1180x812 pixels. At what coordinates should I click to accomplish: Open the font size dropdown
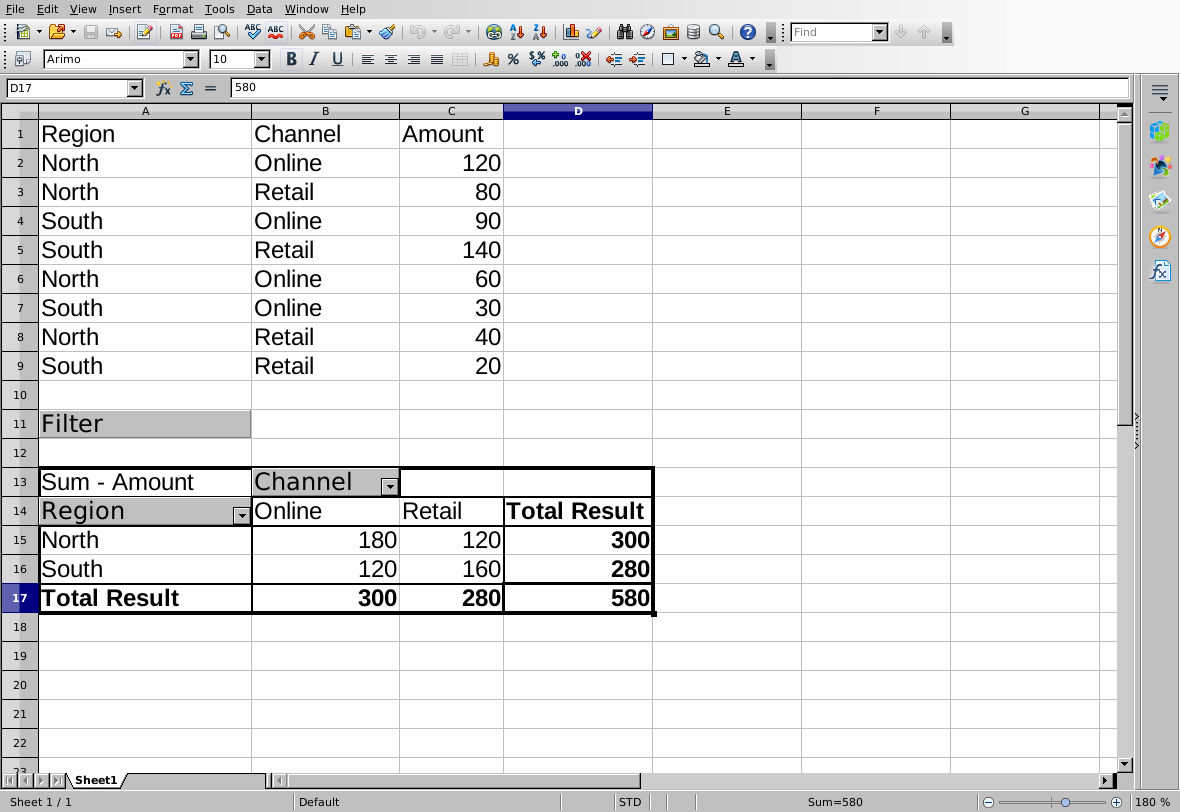262,59
